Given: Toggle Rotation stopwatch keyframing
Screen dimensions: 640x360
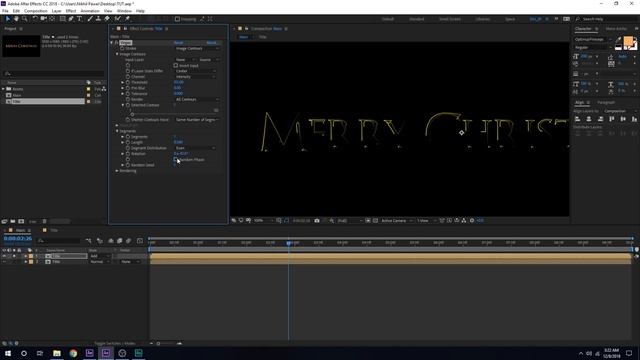Looking at the screenshot, I should coord(128,153).
